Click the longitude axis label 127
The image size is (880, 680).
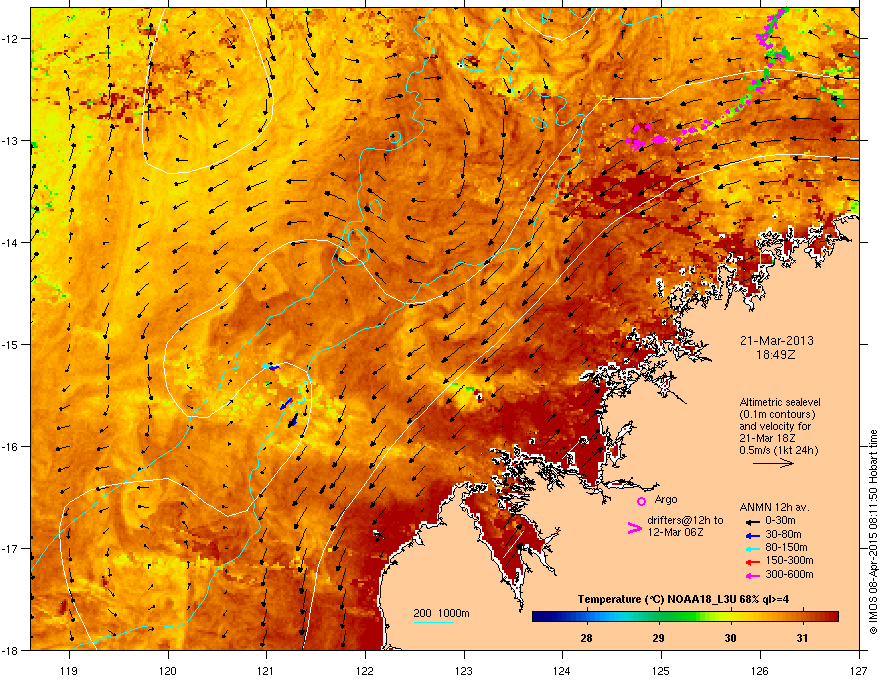pos(859,670)
